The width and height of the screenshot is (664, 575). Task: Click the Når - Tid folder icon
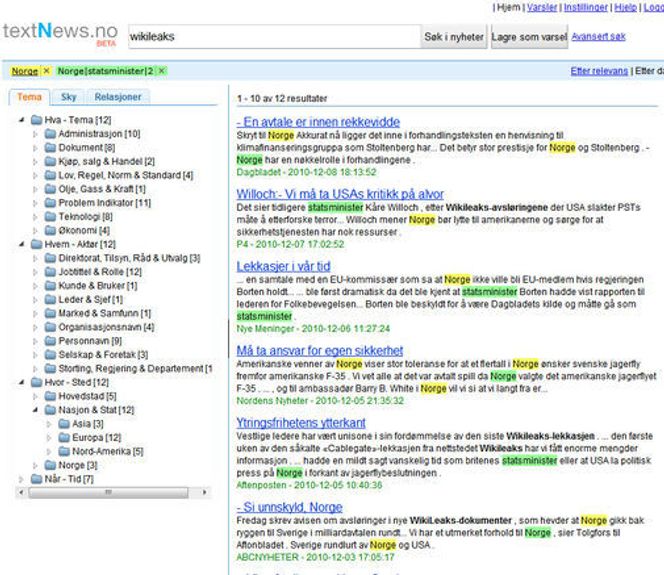[36, 479]
